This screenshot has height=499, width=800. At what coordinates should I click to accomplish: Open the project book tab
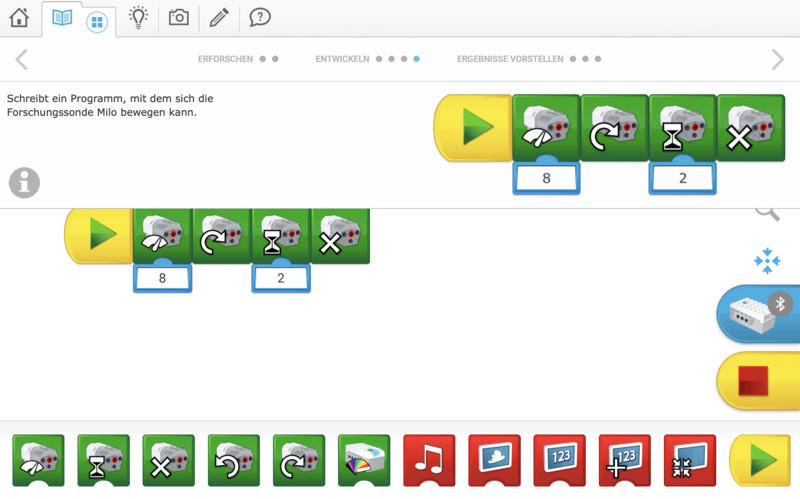click(x=62, y=18)
